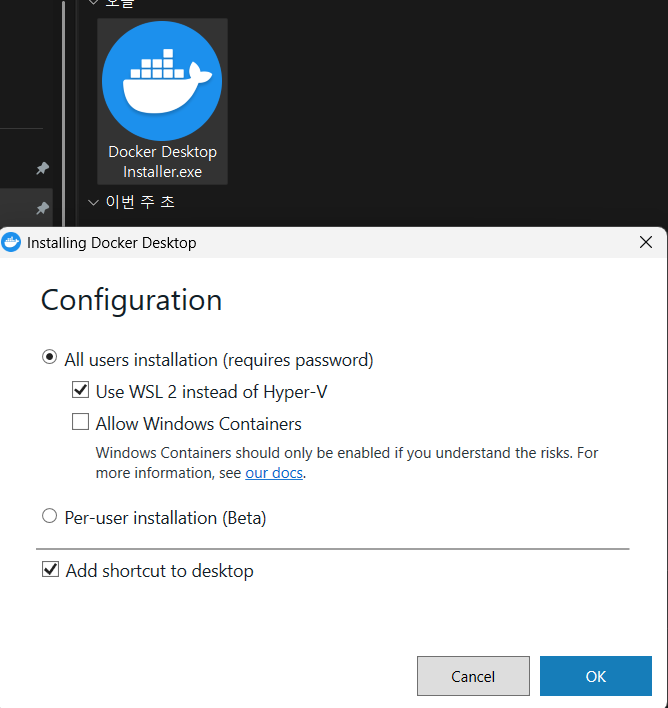The width and height of the screenshot is (668, 708).
Task: Collapse the 오늘 group chevron at top
Action: [93, 3]
